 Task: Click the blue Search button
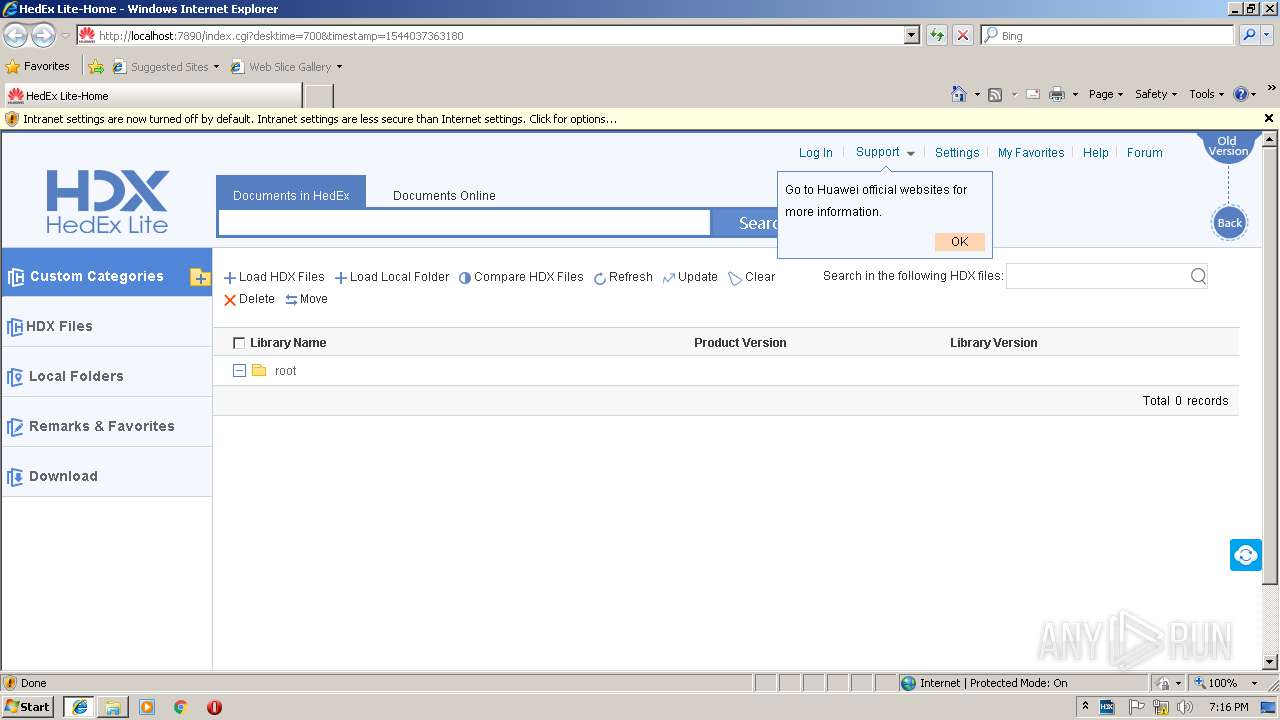click(744, 223)
